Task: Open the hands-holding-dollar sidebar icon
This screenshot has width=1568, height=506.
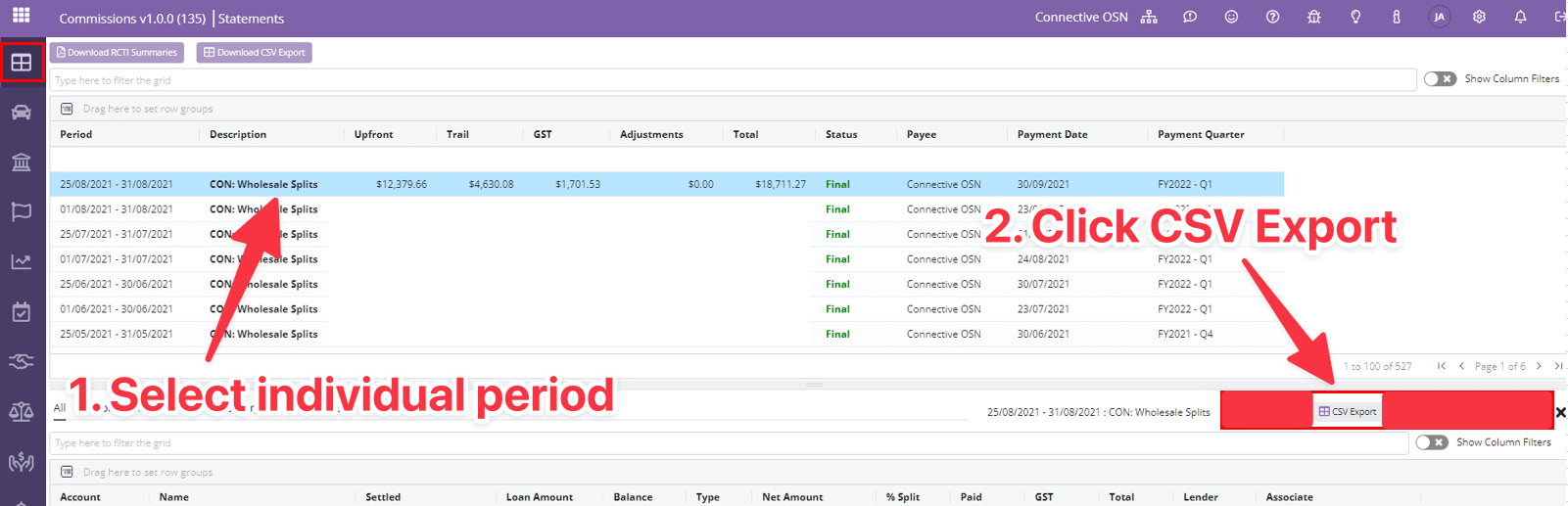Action: pos(22,462)
